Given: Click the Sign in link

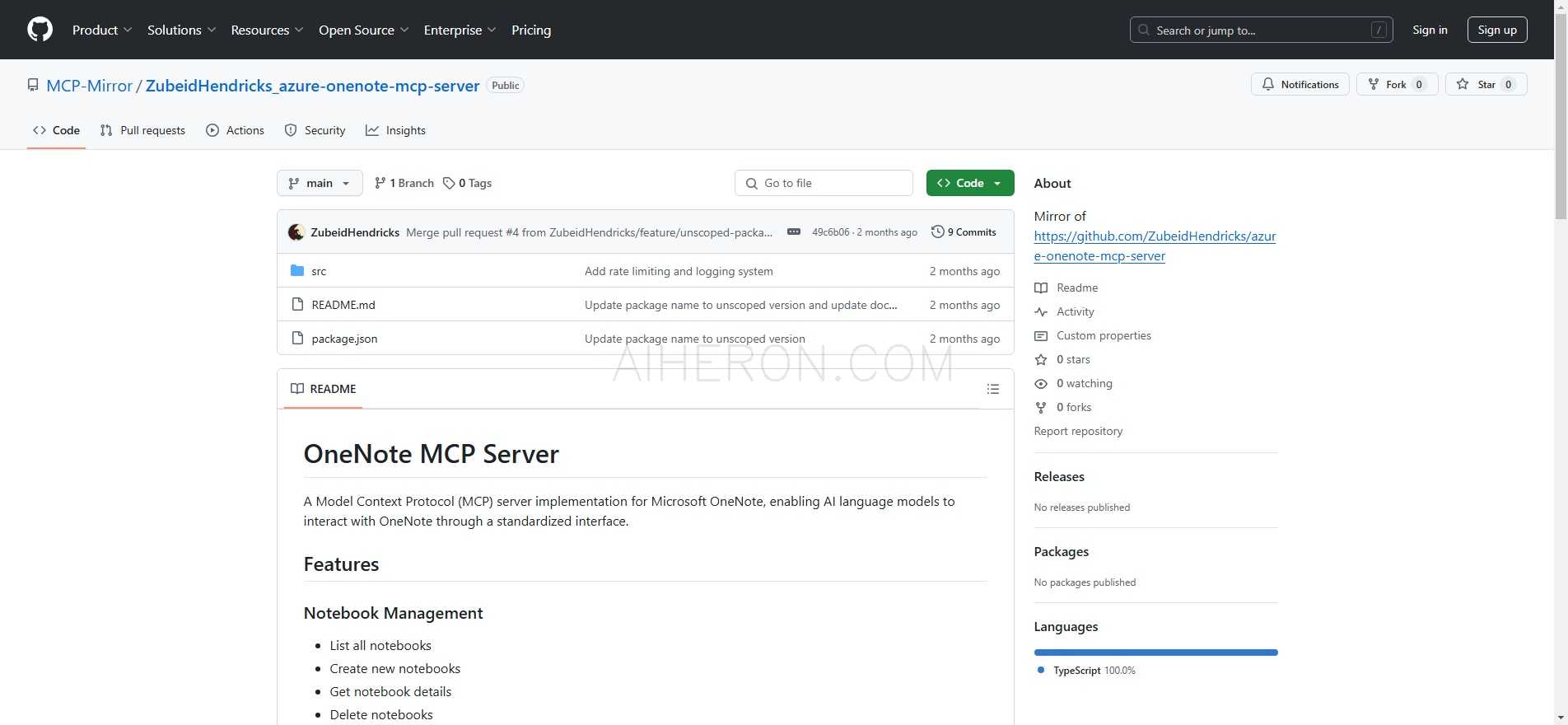Looking at the screenshot, I should pos(1430,30).
